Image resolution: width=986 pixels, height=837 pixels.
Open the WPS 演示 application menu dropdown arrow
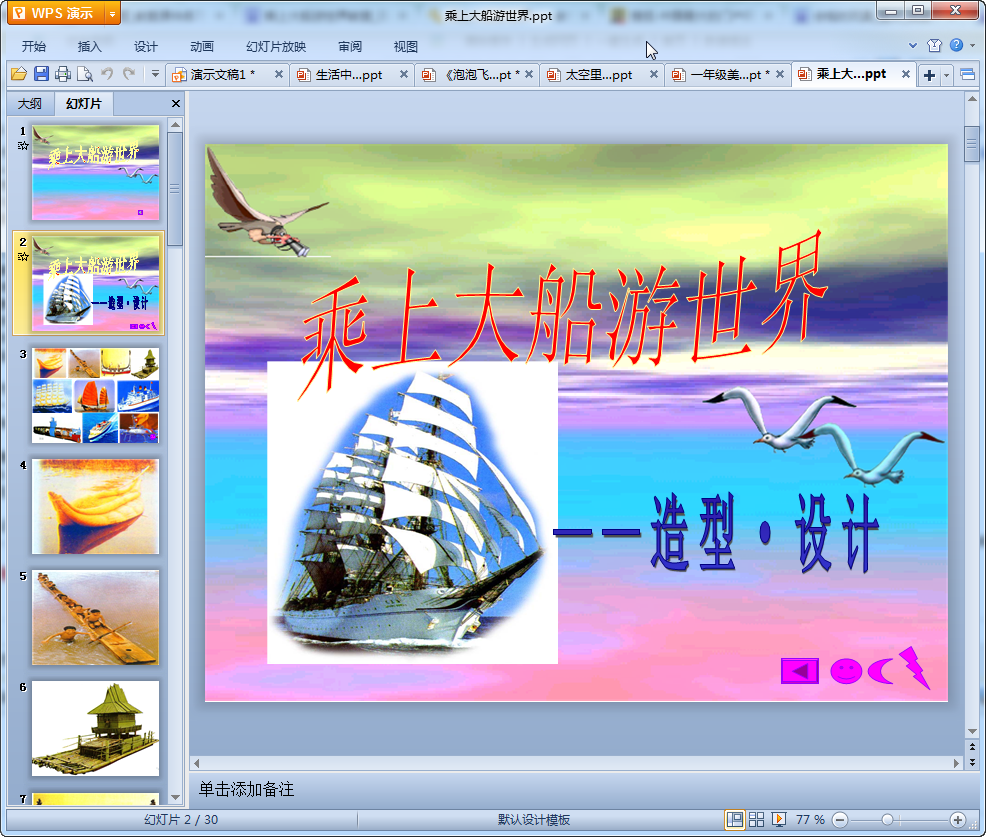(x=112, y=13)
